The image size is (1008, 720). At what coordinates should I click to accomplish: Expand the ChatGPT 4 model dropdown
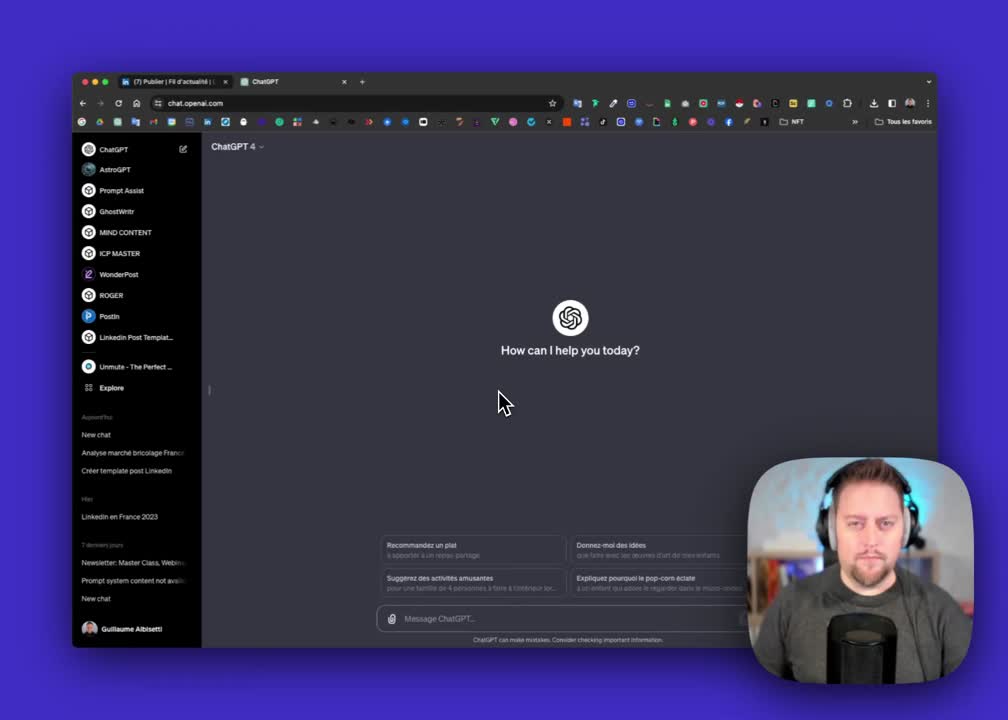(x=237, y=147)
